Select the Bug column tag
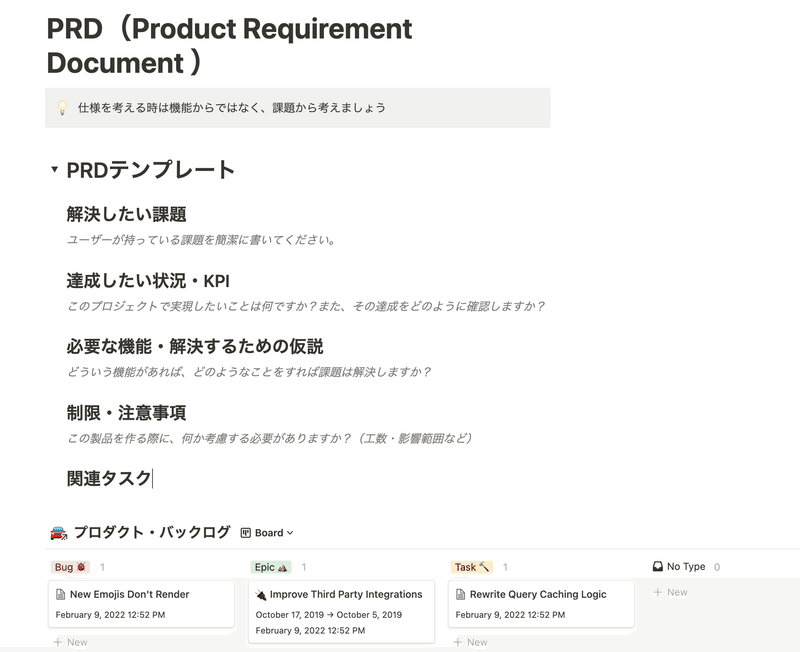The width and height of the screenshot is (800, 652). click(x=70, y=567)
